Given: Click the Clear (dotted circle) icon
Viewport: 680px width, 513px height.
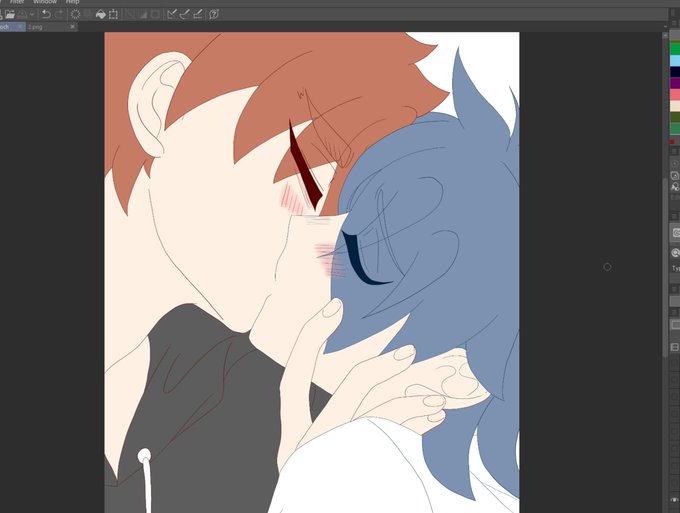Looking at the screenshot, I should click(x=75, y=14).
